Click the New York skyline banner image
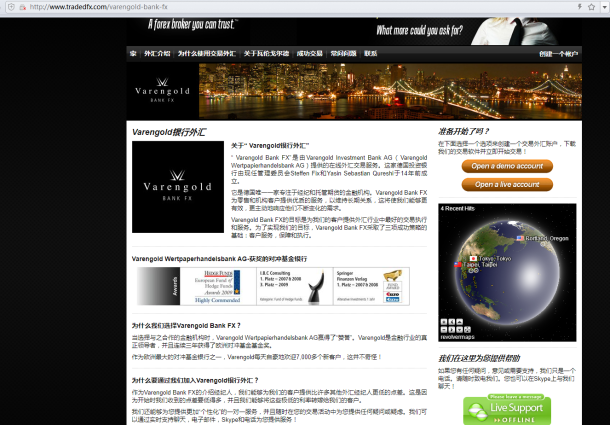Screen dimensions: 610x425 (x=390, y=91)
